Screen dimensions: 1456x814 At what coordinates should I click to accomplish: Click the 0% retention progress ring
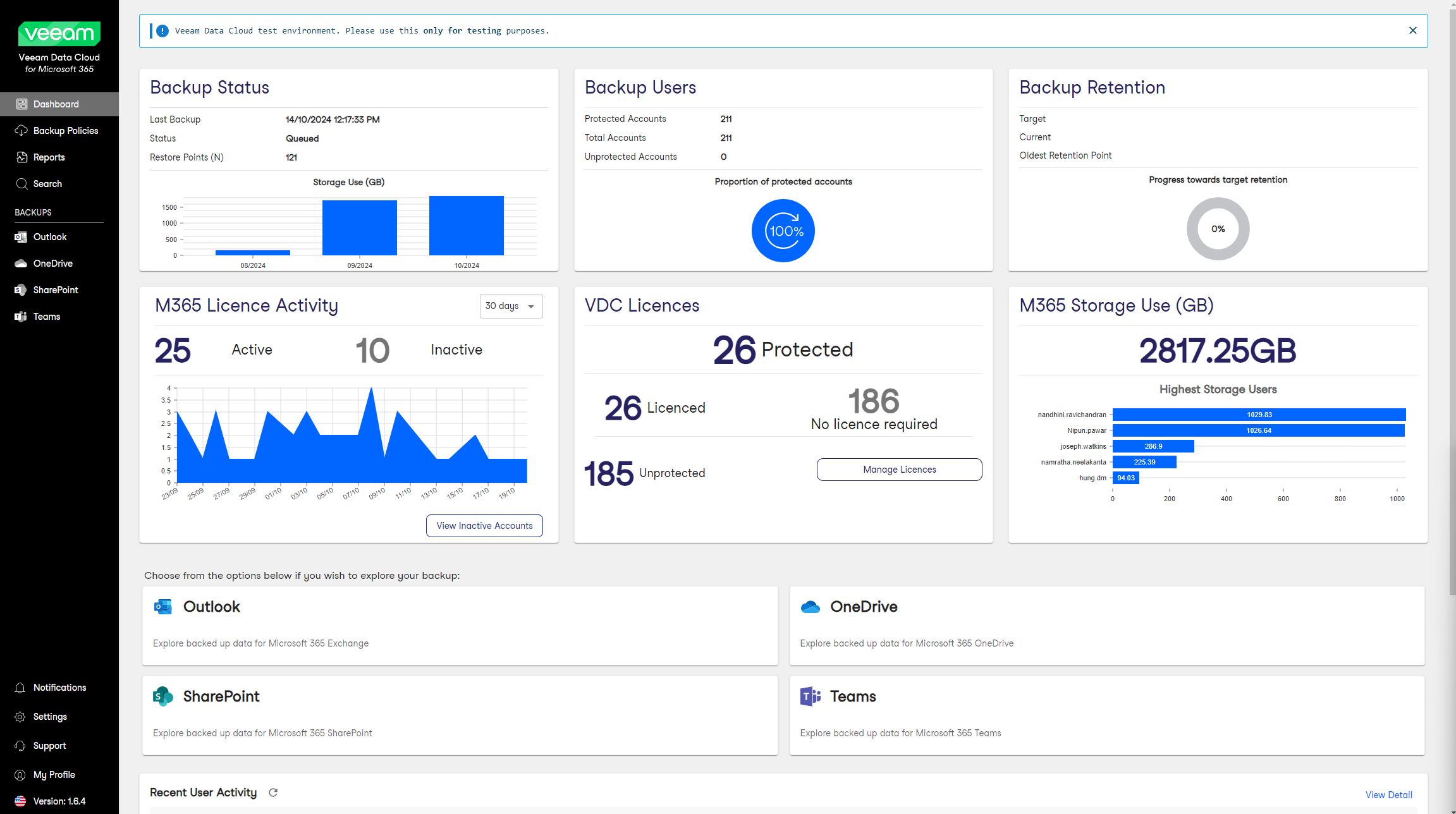coord(1218,229)
